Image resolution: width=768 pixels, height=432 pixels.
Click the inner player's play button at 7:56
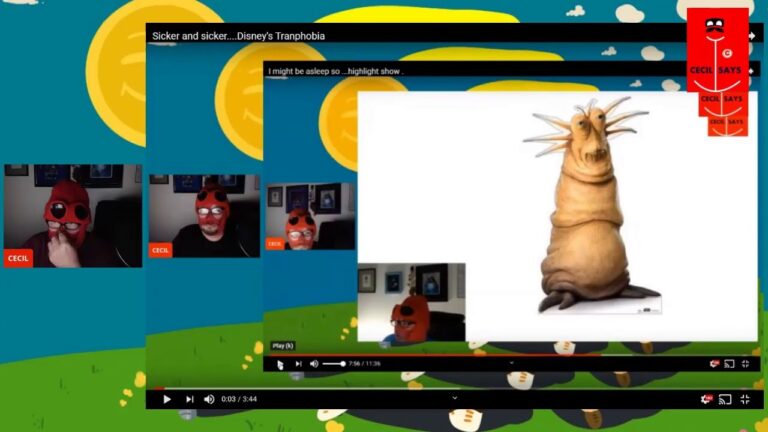point(280,364)
